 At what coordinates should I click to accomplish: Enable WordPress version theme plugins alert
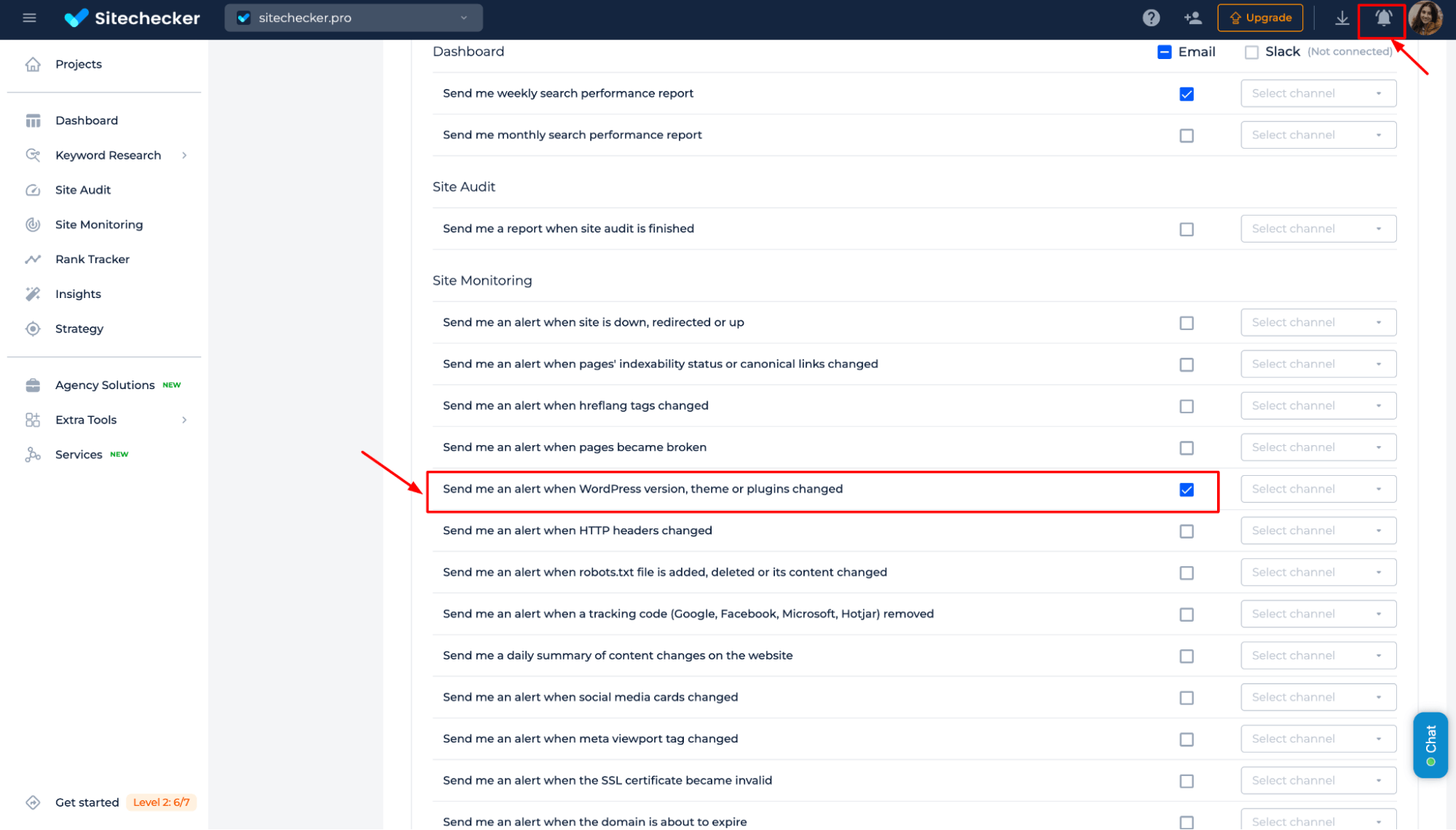pos(1187,489)
